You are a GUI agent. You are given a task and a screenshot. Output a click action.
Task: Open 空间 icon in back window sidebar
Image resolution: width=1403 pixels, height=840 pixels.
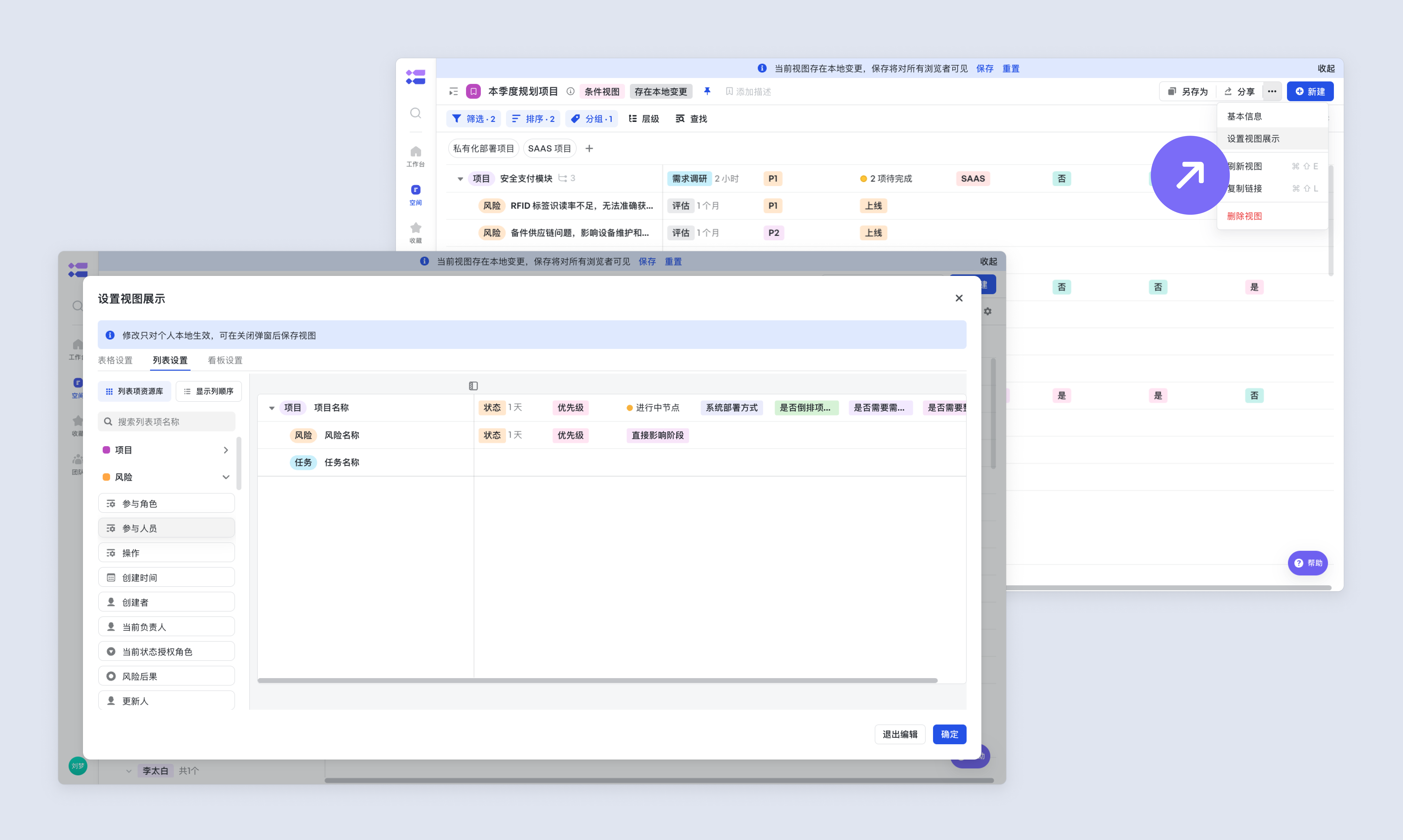(x=416, y=195)
